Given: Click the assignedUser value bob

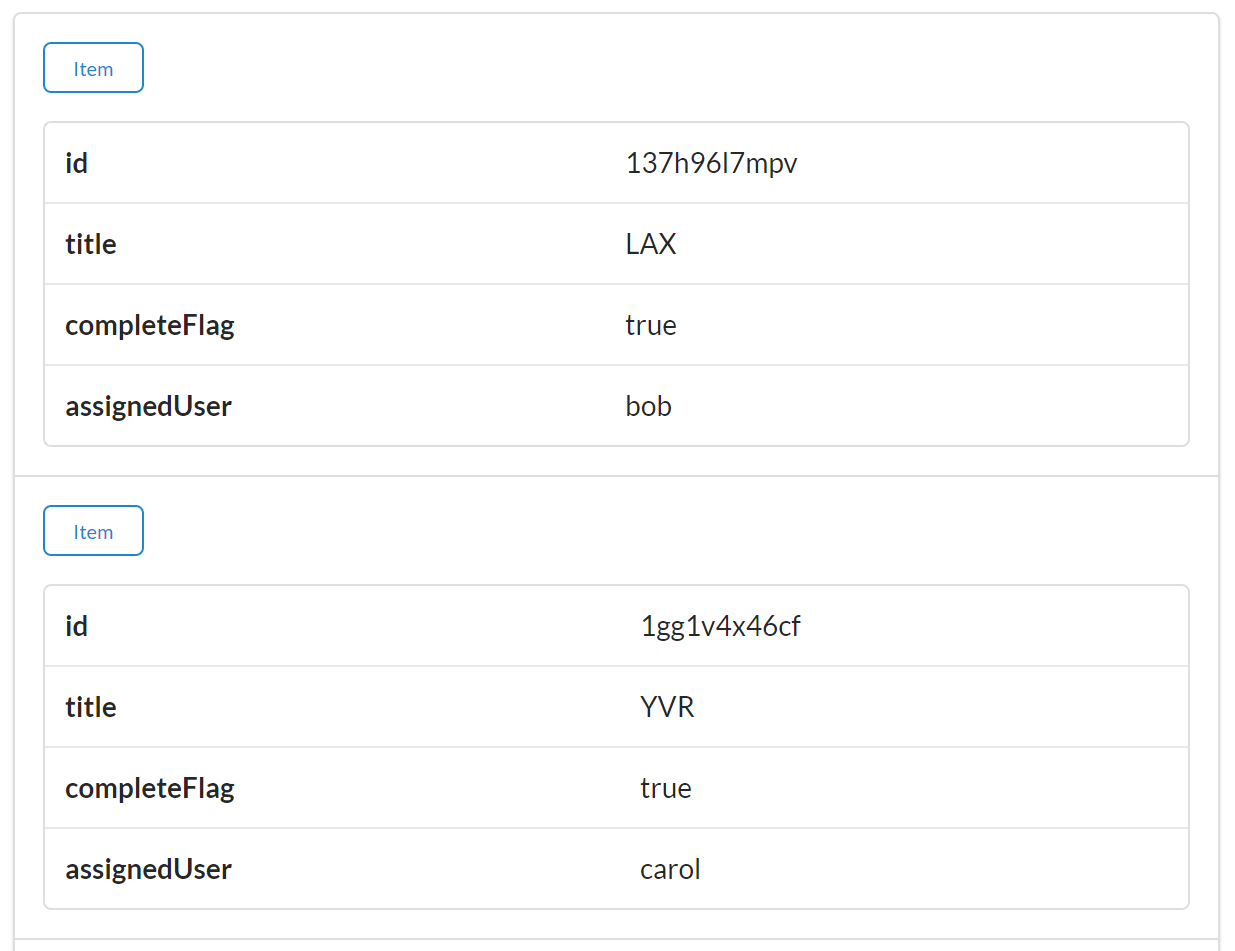Looking at the screenshot, I should [648, 406].
